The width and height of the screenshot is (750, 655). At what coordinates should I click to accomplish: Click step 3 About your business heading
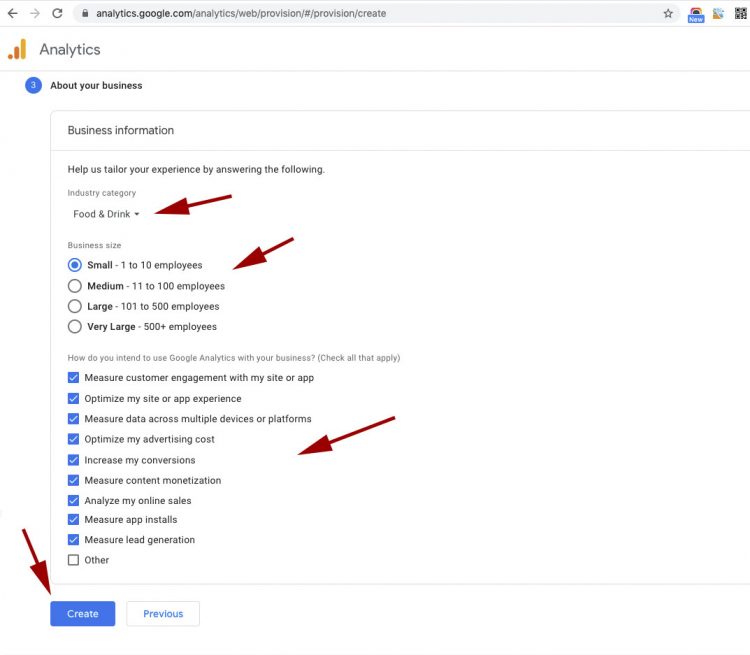coord(96,86)
